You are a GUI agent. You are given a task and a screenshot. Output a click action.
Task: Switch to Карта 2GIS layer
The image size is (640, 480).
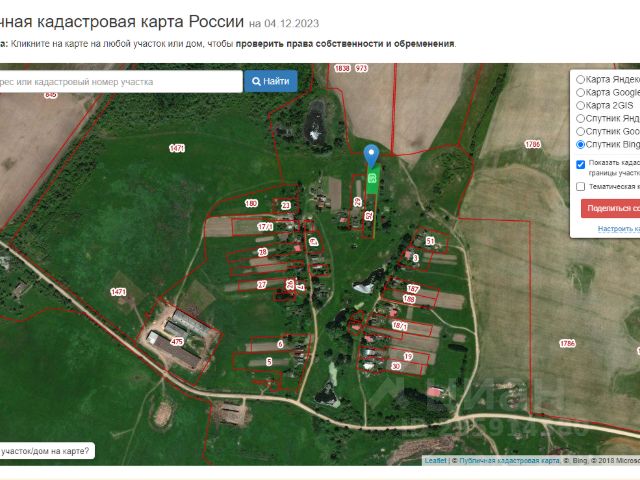pos(581,105)
